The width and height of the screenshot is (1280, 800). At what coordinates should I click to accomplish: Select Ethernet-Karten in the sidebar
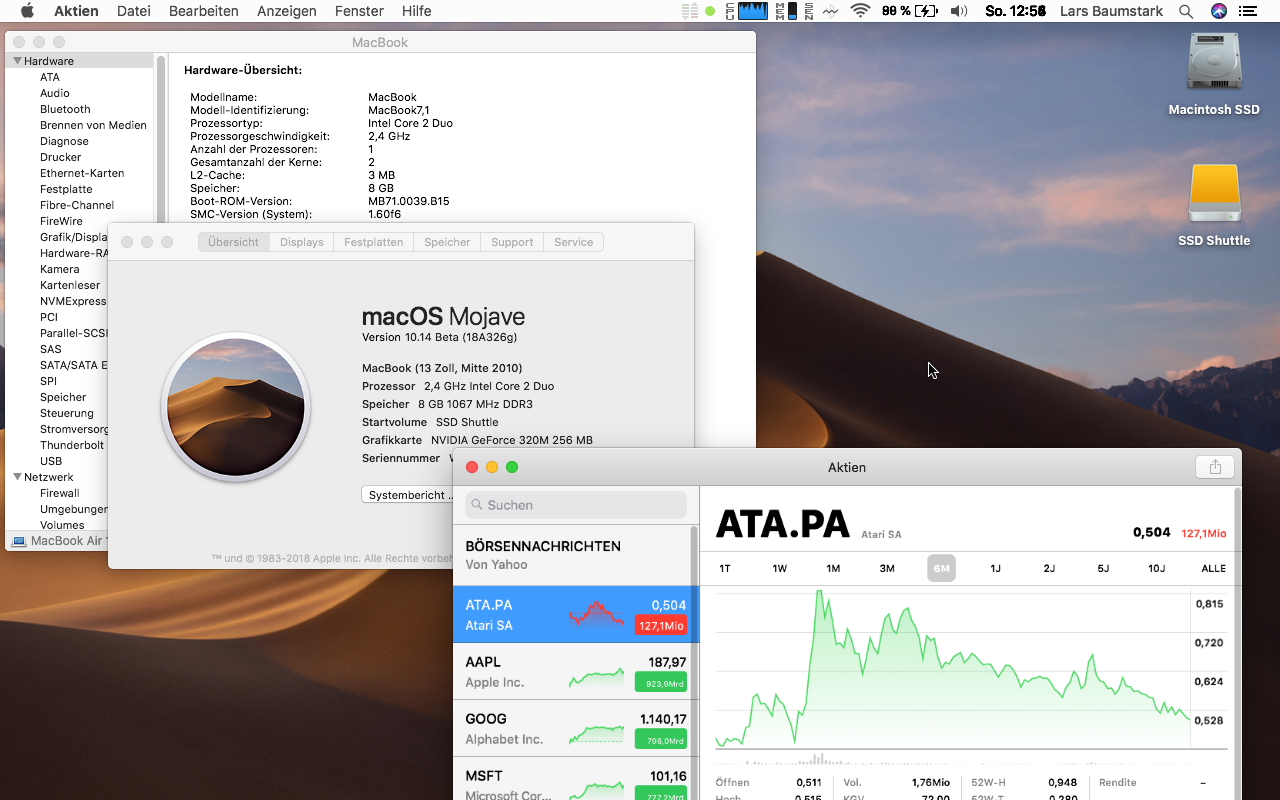(82, 173)
